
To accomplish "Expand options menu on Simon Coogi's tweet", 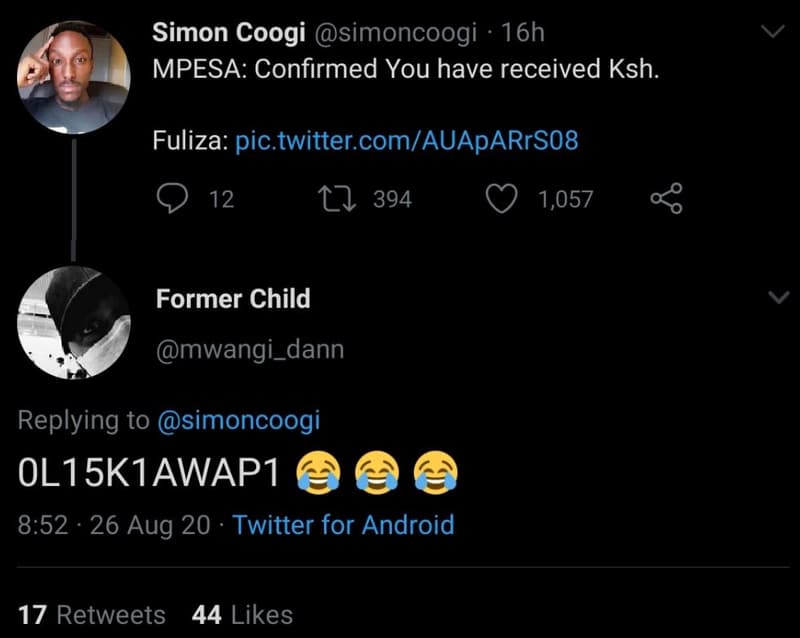I will tap(776, 30).
